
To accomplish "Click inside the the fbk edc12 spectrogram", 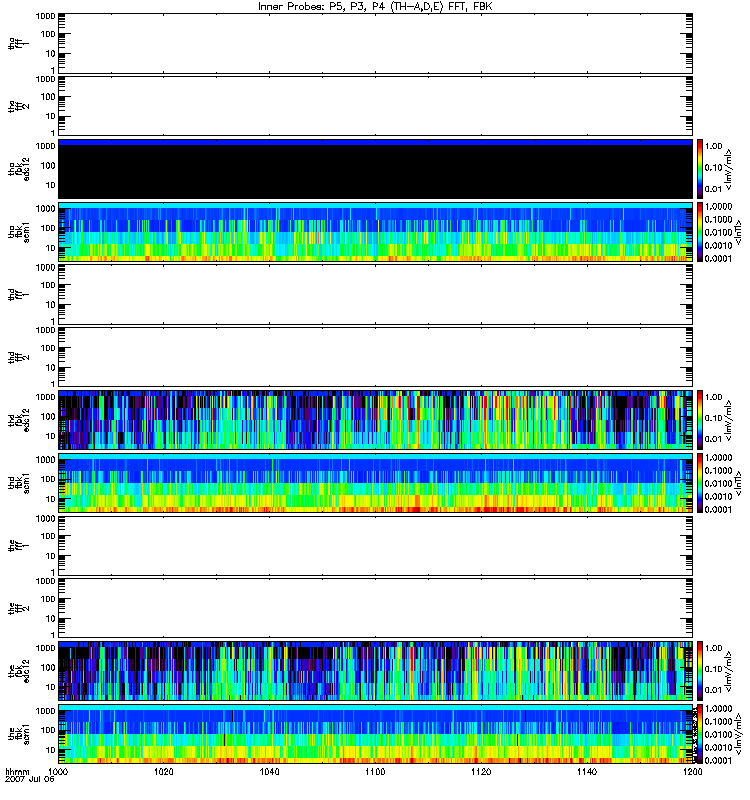I will pyautogui.click(x=375, y=671).
